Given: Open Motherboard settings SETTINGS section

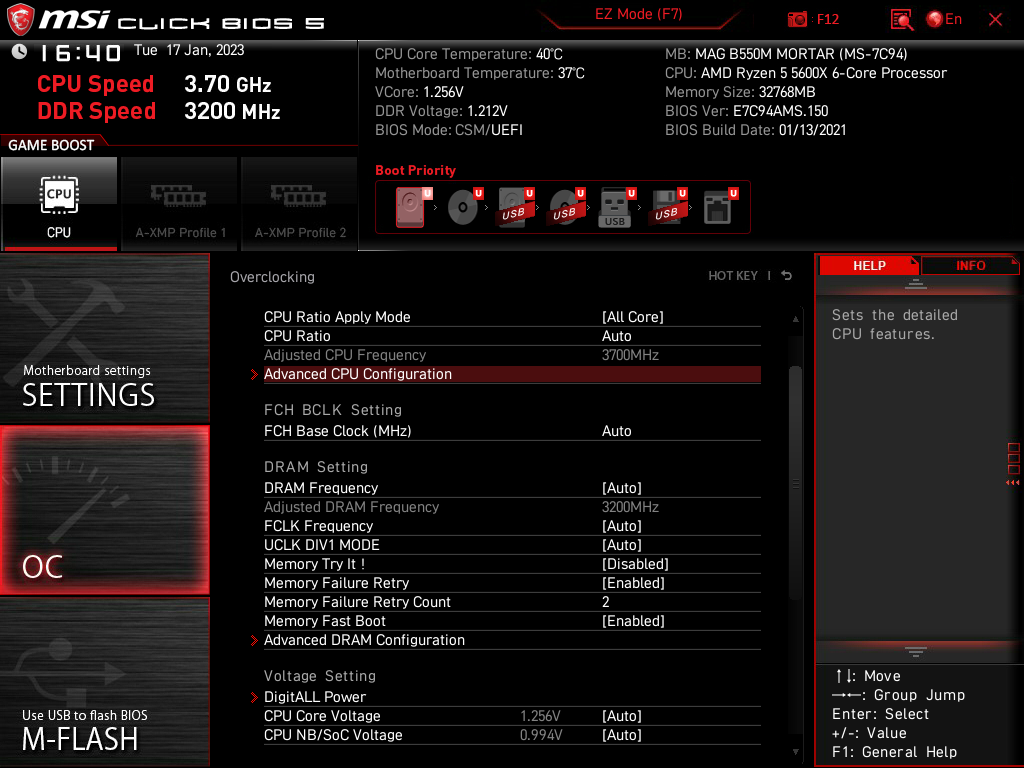Looking at the screenshot, I should (104, 338).
